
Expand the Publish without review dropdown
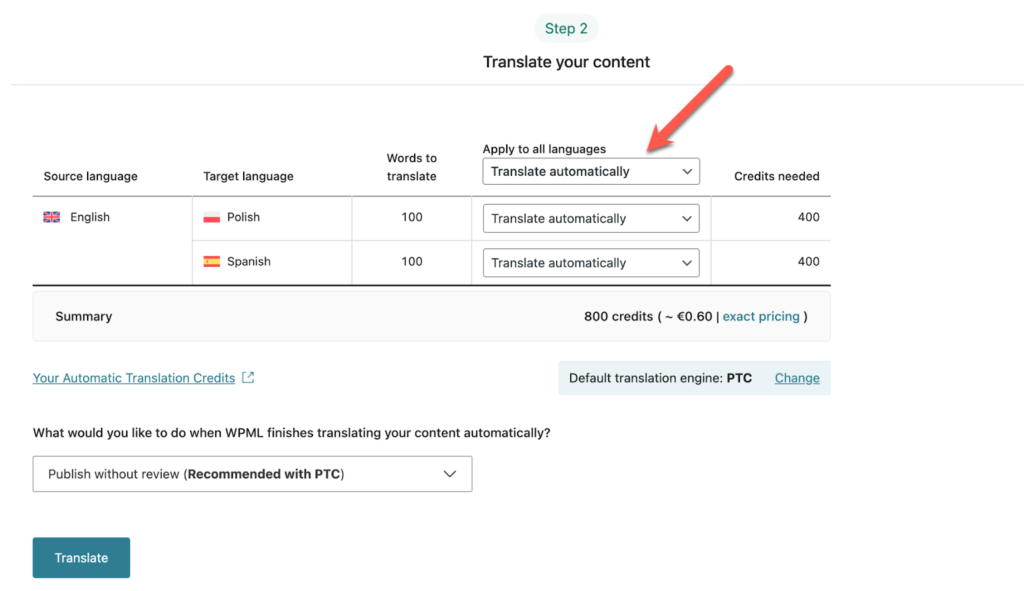(252, 474)
